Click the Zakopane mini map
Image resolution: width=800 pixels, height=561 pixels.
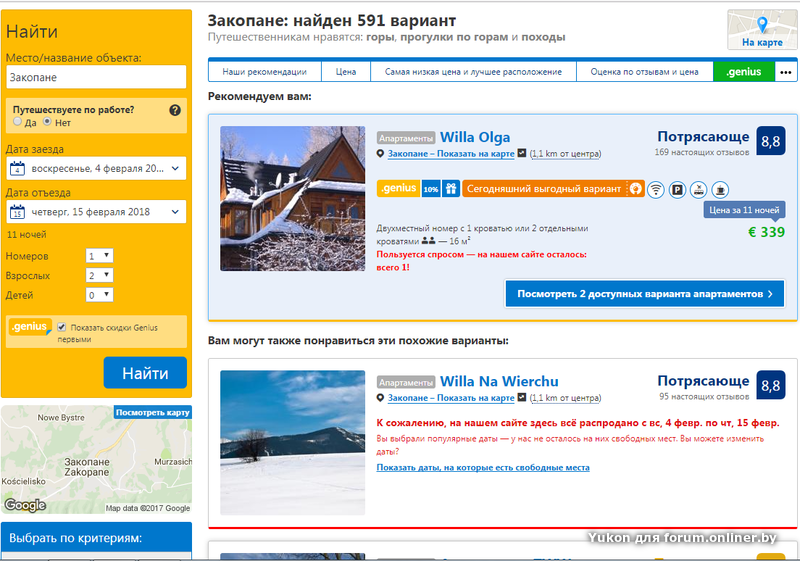click(x=96, y=460)
